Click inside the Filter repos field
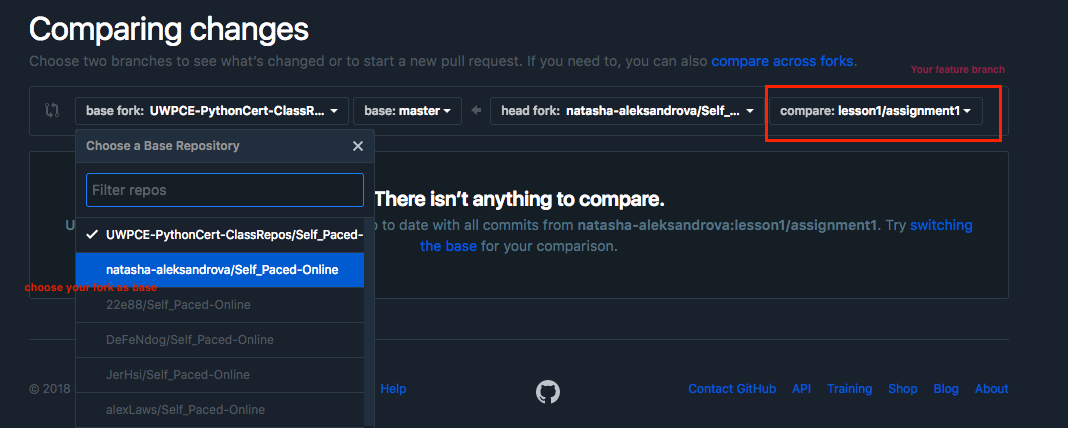The image size is (1068, 428). 224,190
